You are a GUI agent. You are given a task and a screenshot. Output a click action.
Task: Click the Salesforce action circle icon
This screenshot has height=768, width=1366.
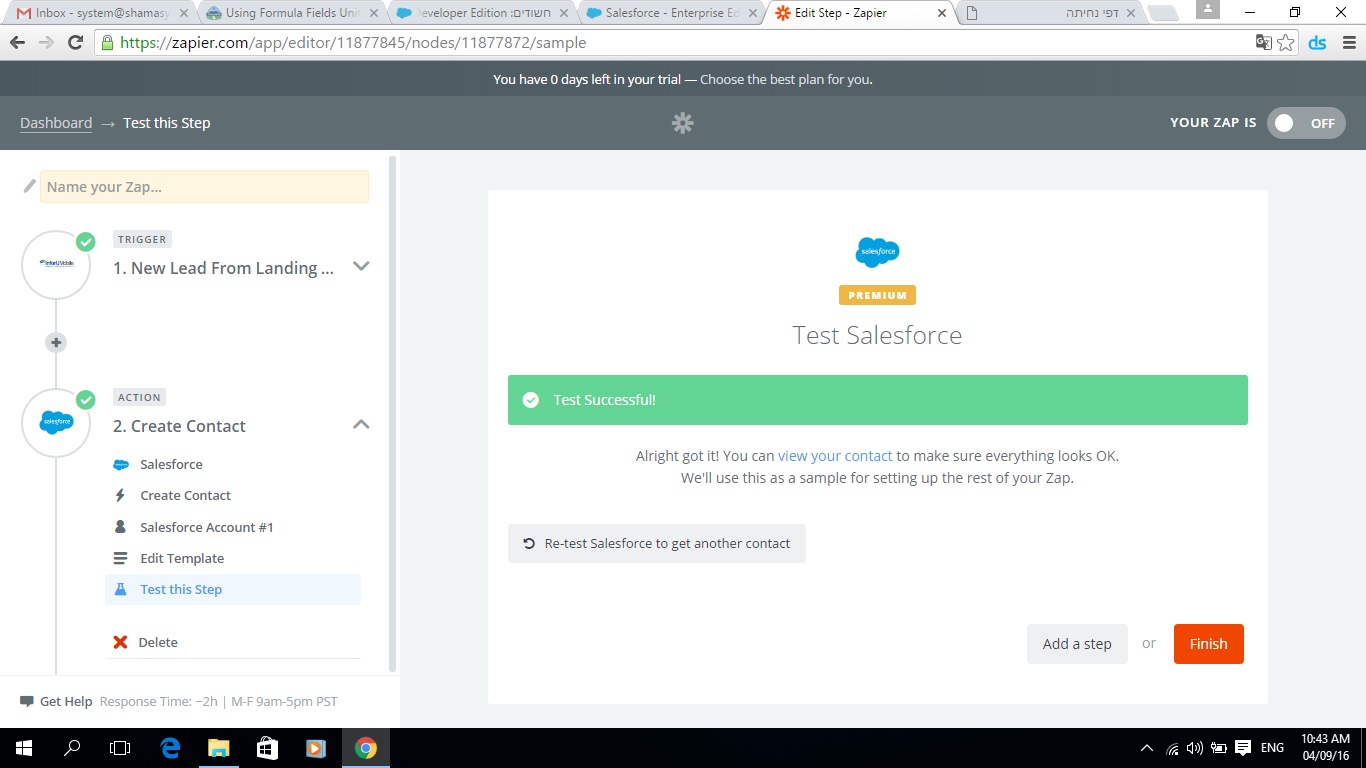point(56,423)
